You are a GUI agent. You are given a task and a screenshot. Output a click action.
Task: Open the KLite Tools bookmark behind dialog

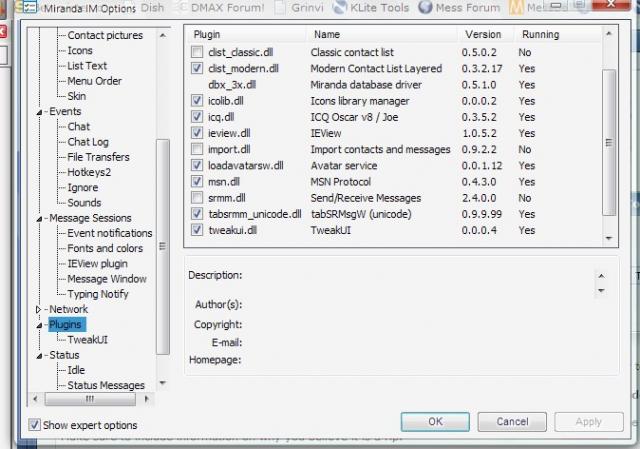[371, 8]
